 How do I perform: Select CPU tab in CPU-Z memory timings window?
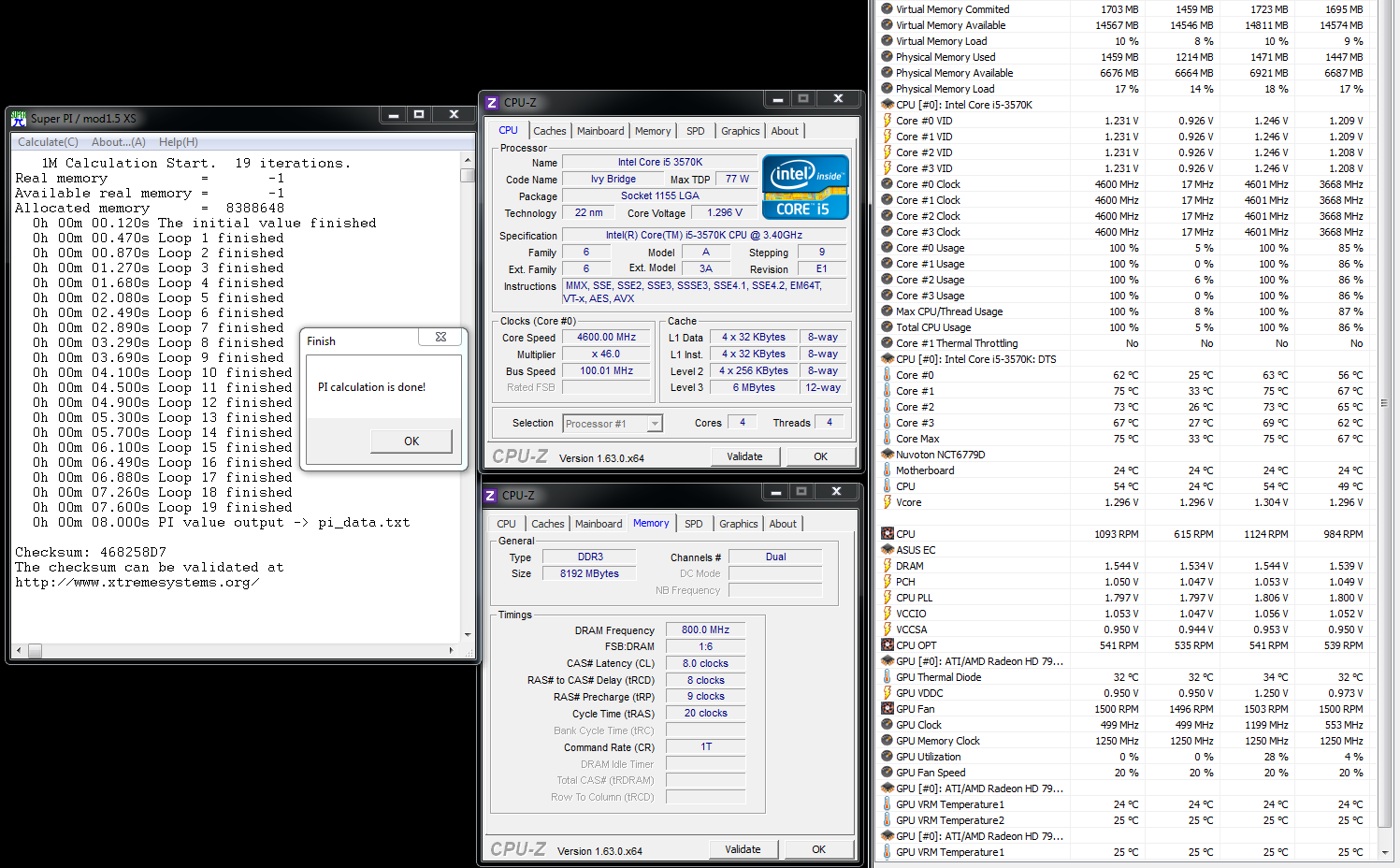[x=507, y=524]
